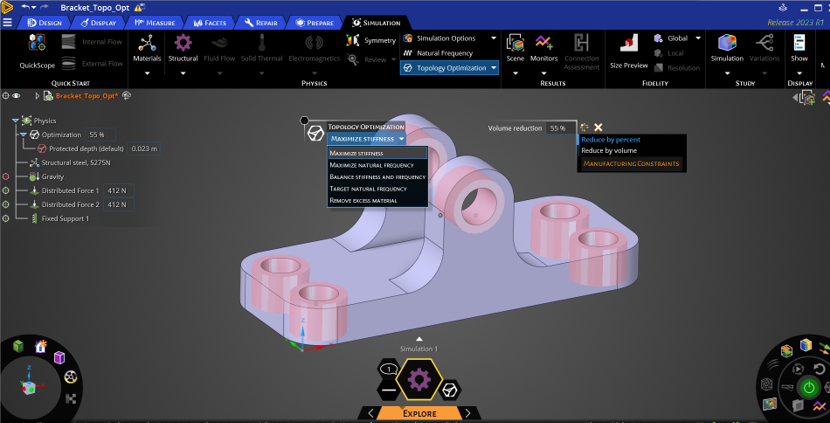Image resolution: width=830 pixels, height=423 pixels.
Task: Click the Symmetry tool
Action: tap(371, 40)
